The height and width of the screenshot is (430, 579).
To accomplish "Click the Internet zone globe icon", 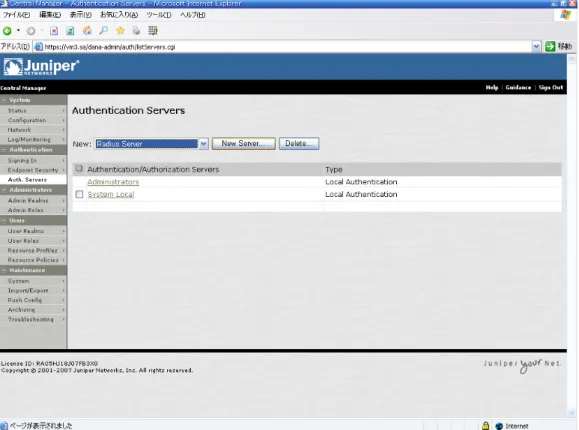I will [499, 426].
